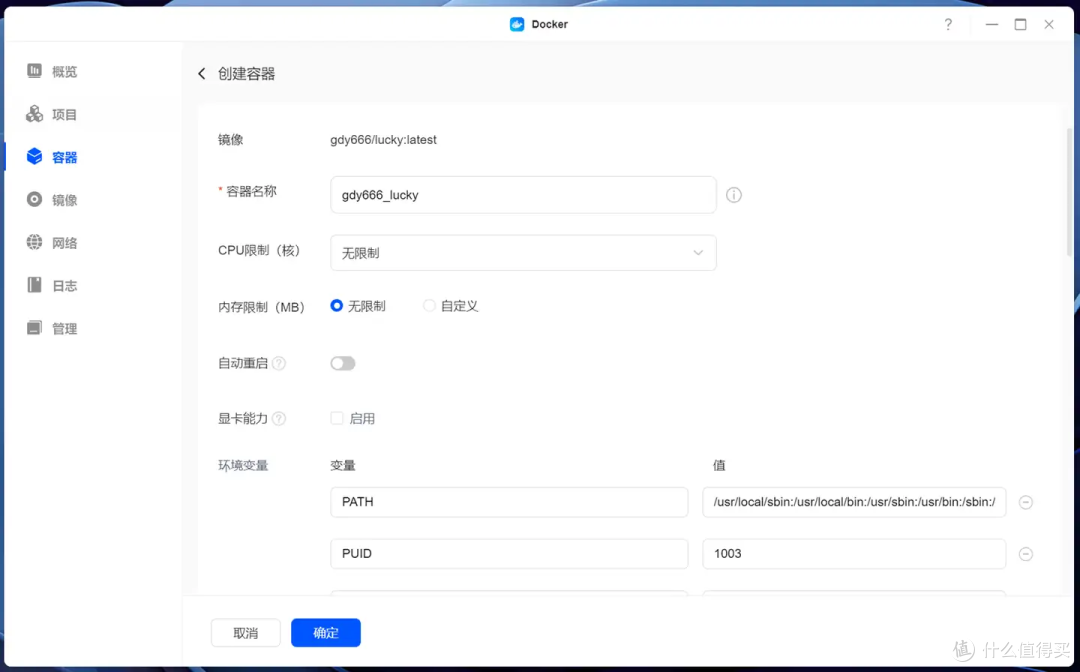This screenshot has height=672, width=1080.
Task: Click the PATH variable name field
Action: [509, 502]
